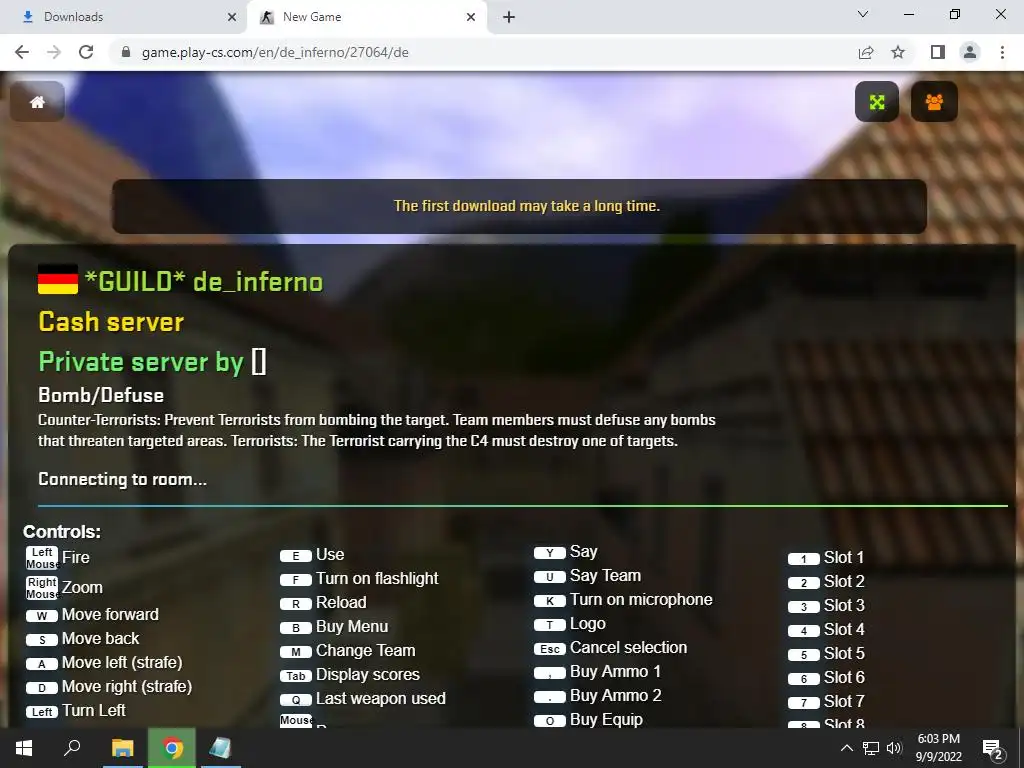Open a new tab with the plus button

pyautogui.click(x=509, y=17)
